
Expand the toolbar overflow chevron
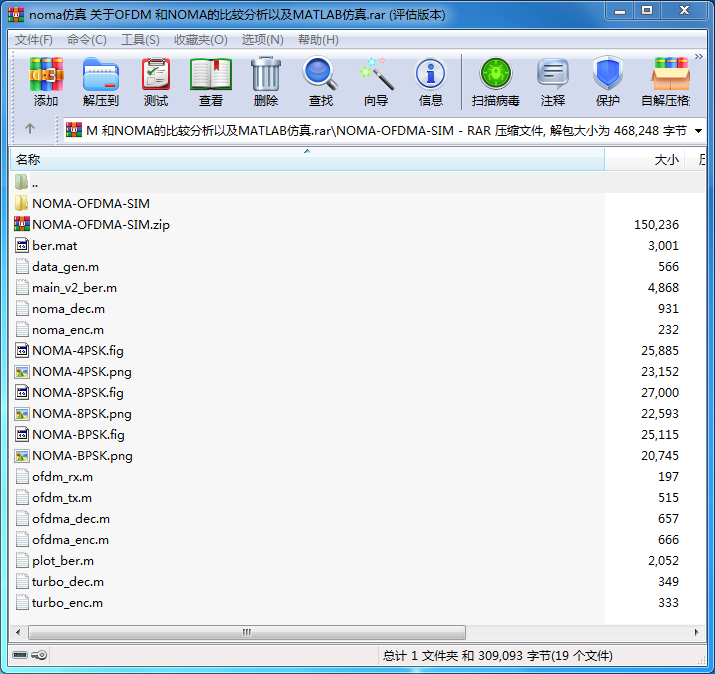[x=699, y=56]
